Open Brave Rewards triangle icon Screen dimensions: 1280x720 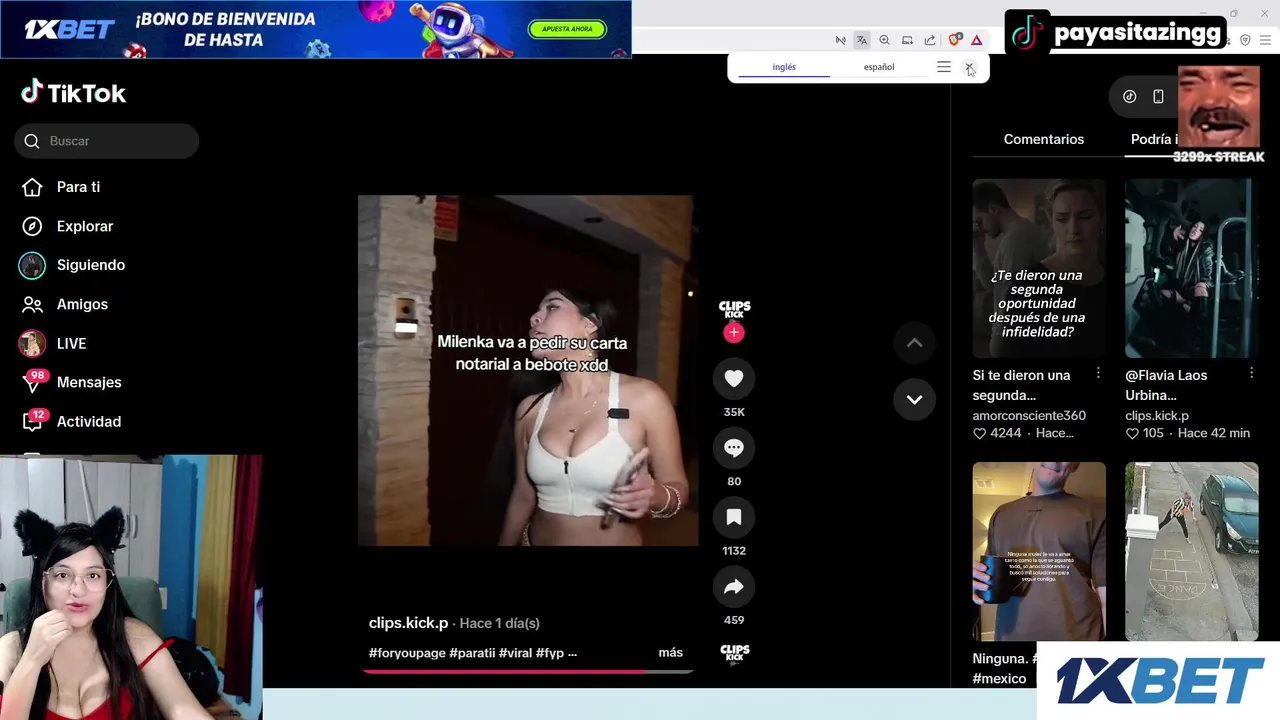(x=976, y=40)
